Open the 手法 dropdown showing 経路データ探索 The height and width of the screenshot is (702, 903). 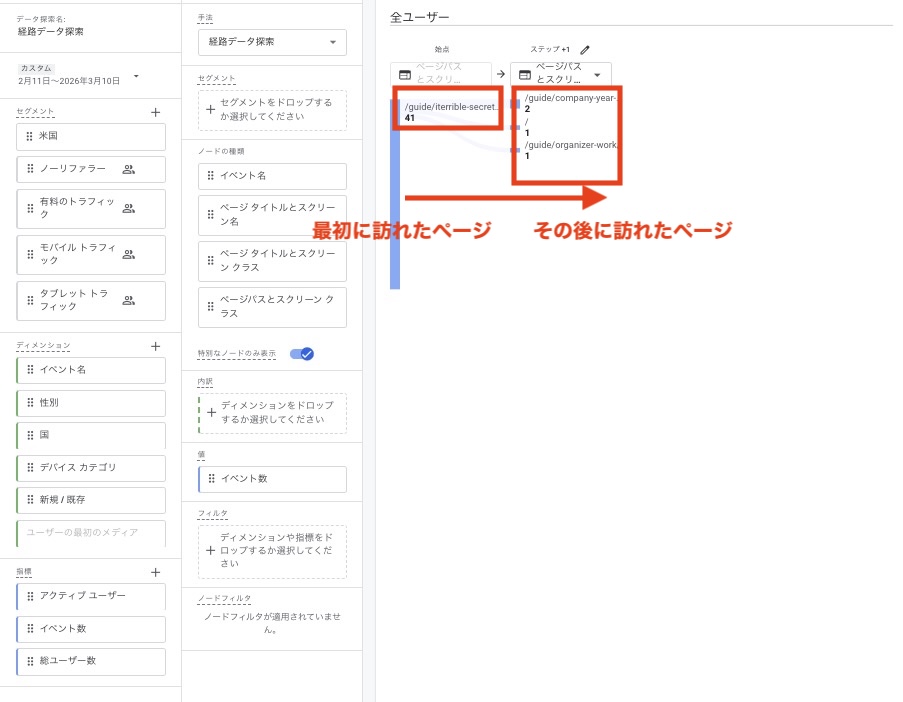(x=272, y=42)
